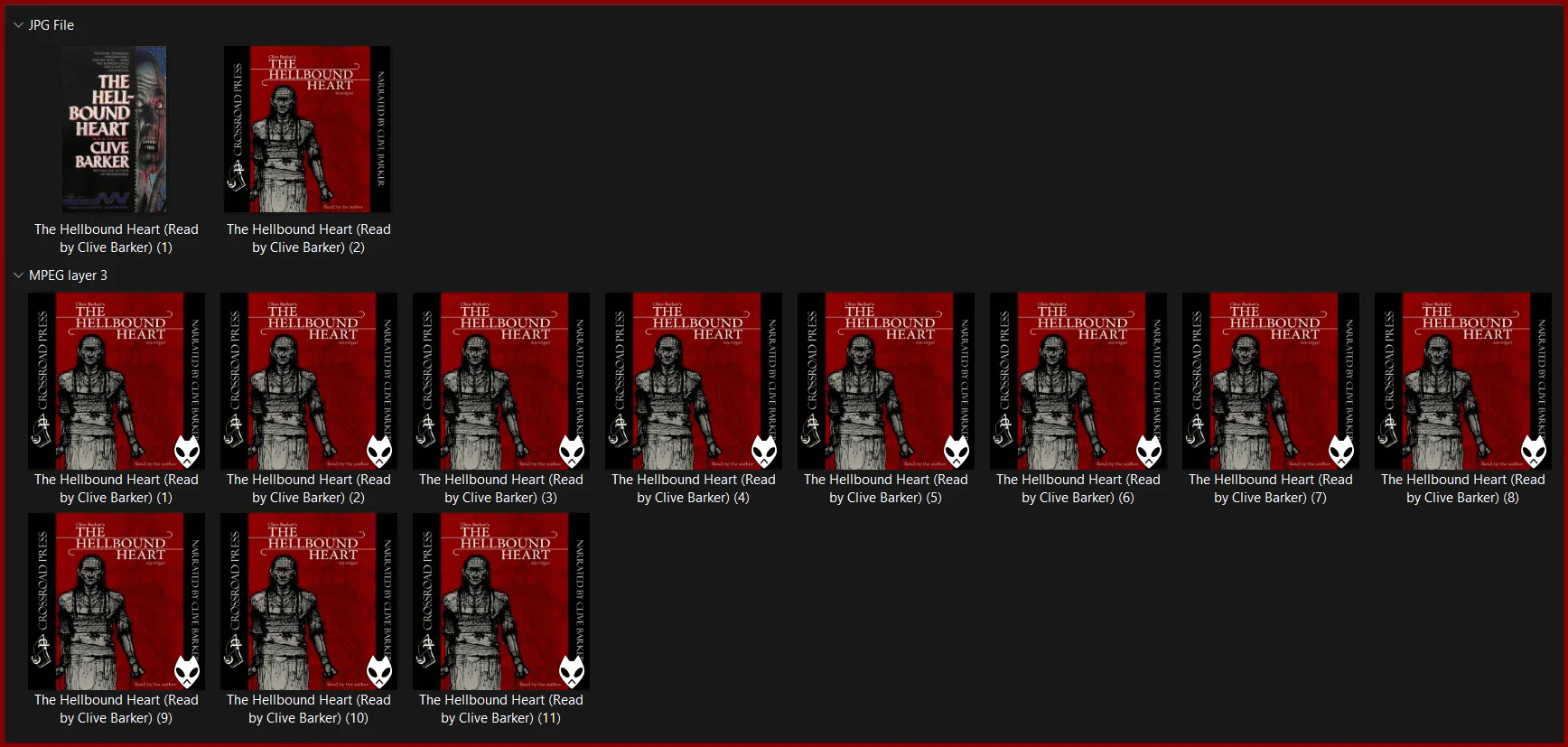Select MP3 track thumbnail numbered (2)
The image size is (1568, 747).
click(309, 381)
